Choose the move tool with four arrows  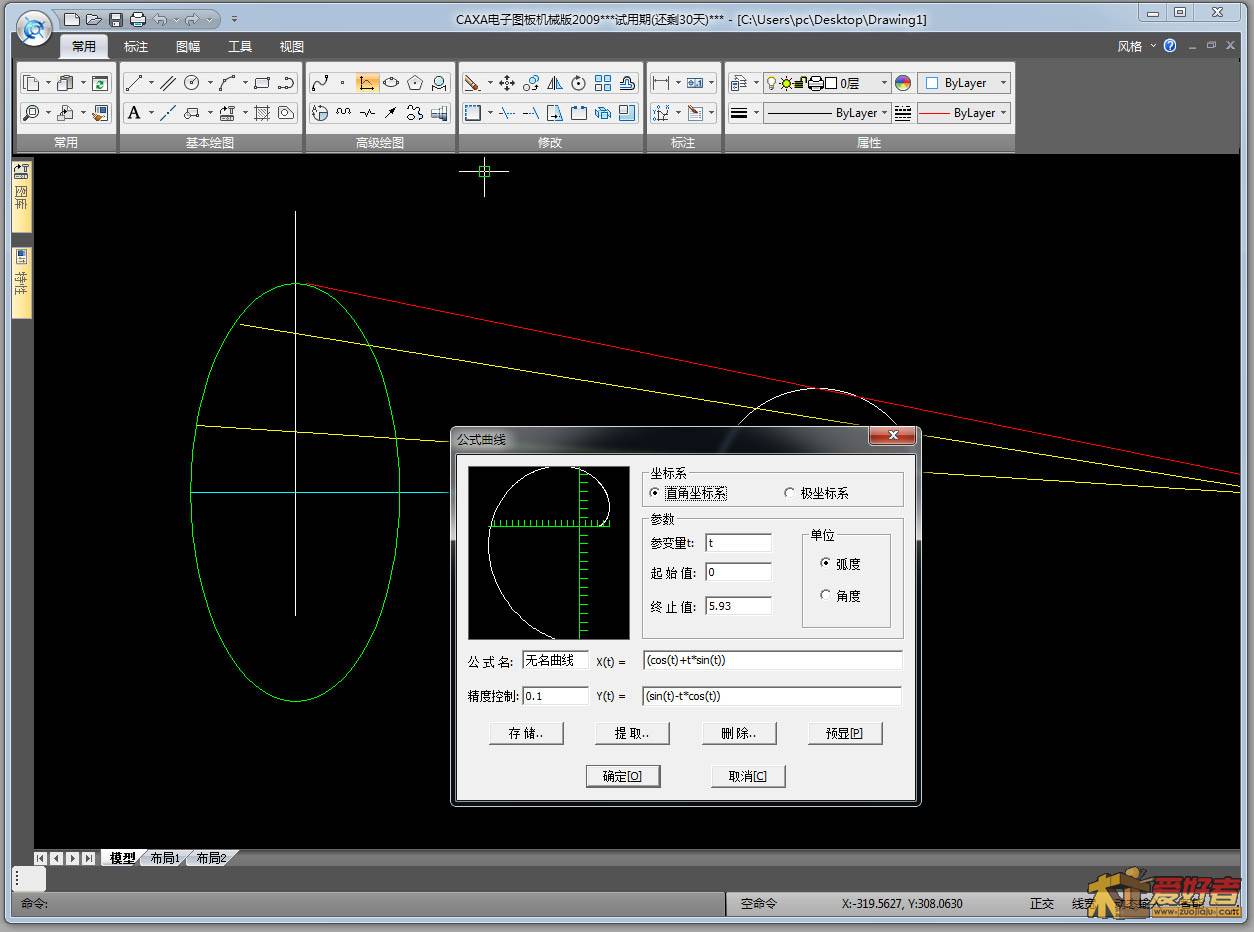coord(507,83)
